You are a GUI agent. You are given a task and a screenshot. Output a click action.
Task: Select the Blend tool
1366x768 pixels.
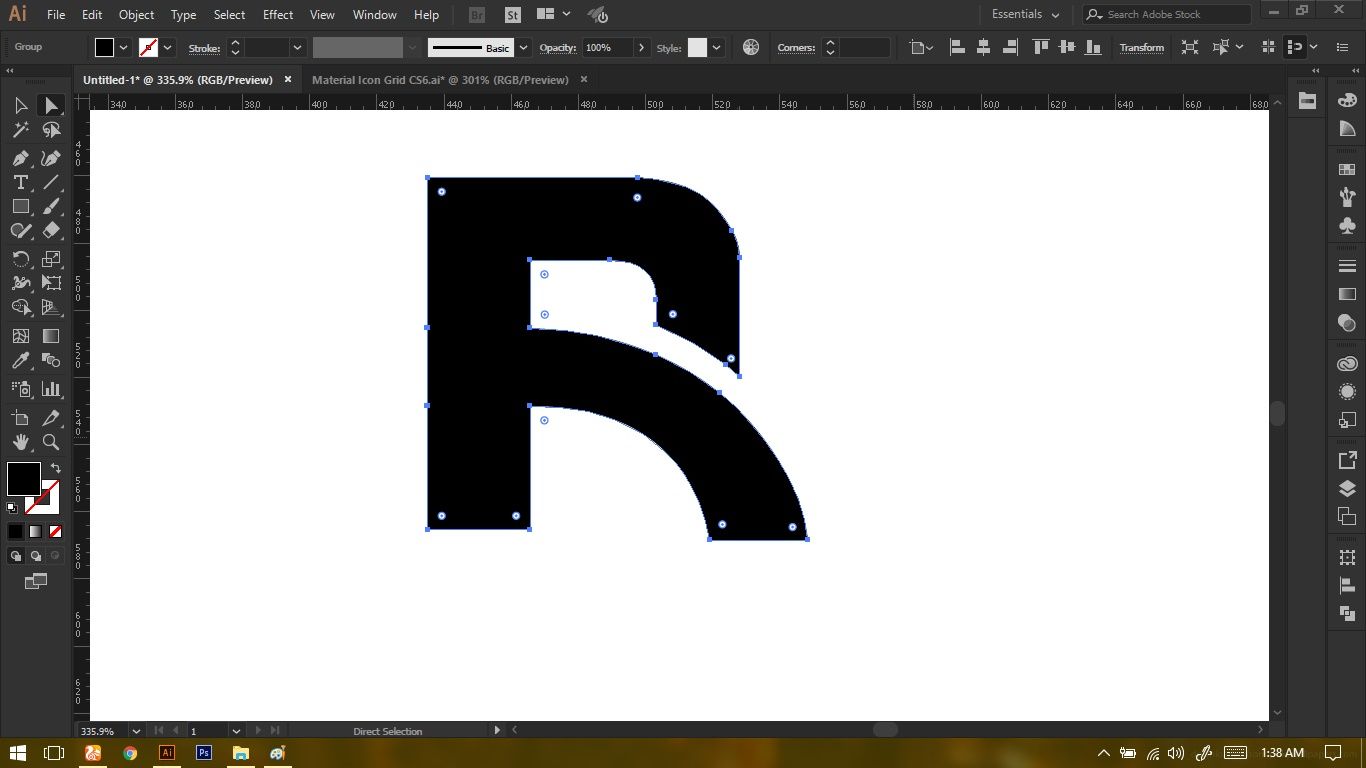[x=51, y=361]
